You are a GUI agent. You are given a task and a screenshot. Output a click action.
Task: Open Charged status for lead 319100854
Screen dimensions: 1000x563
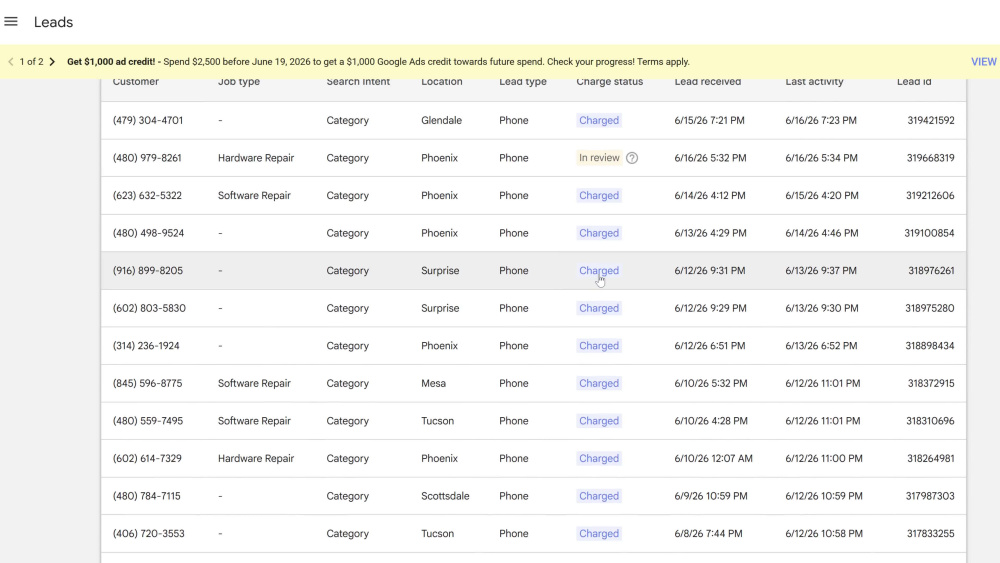click(x=599, y=233)
